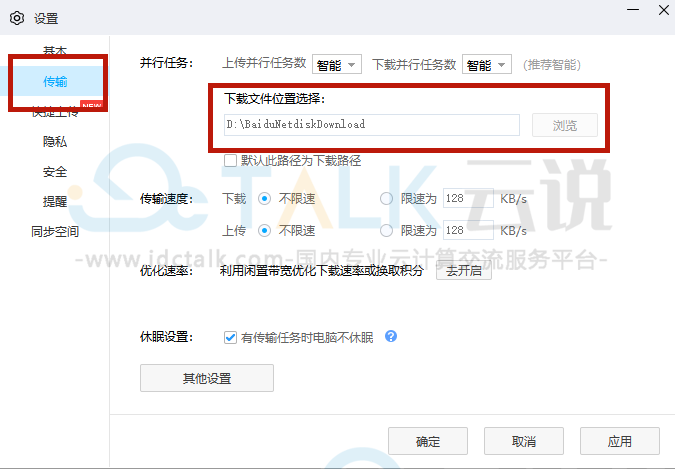Click the download path field D:\BaiduNetdiskDownload
The height and width of the screenshot is (469, 675).
(372, 125)
